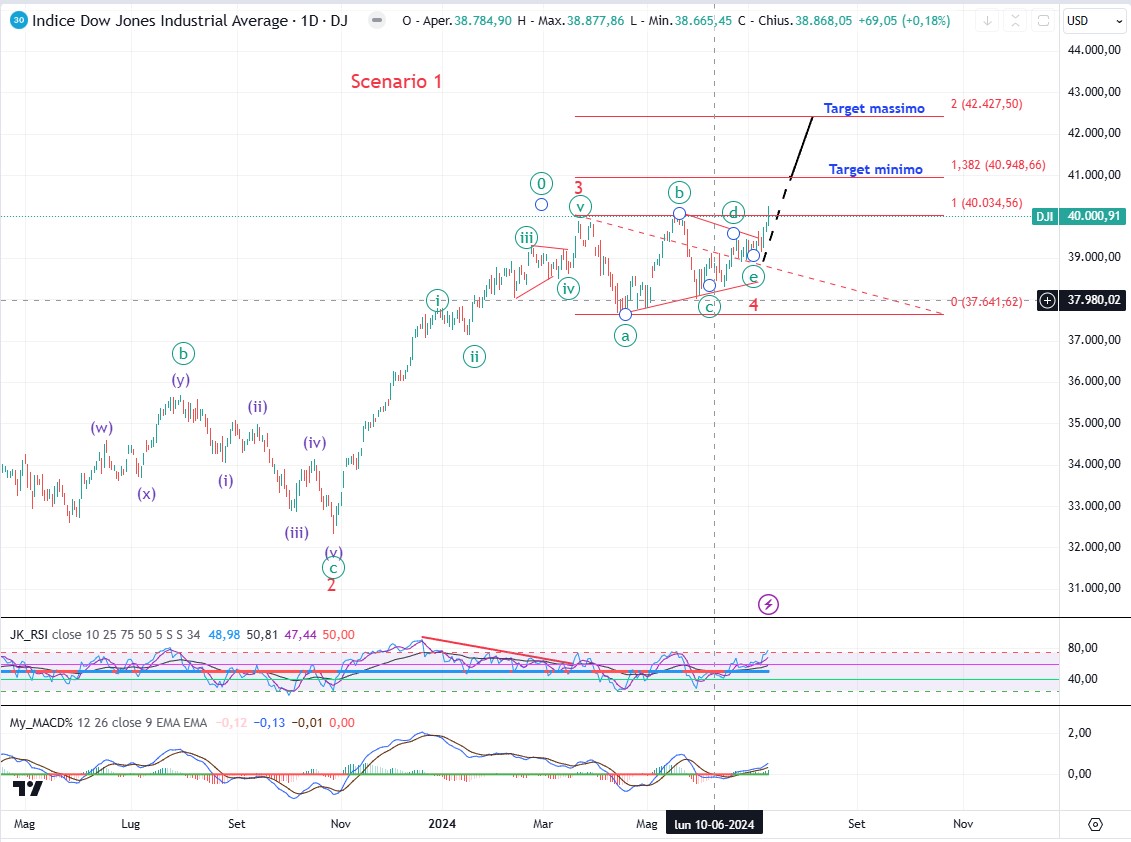Screen dimensions: 1131x842
Task: Click the 42.000,00 price scale label
Action: [1094, 133]
